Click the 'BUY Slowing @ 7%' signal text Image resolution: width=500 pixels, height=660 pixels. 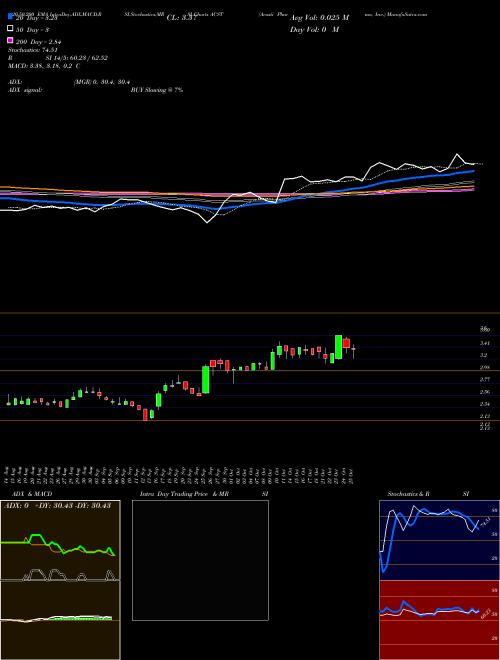157,90
